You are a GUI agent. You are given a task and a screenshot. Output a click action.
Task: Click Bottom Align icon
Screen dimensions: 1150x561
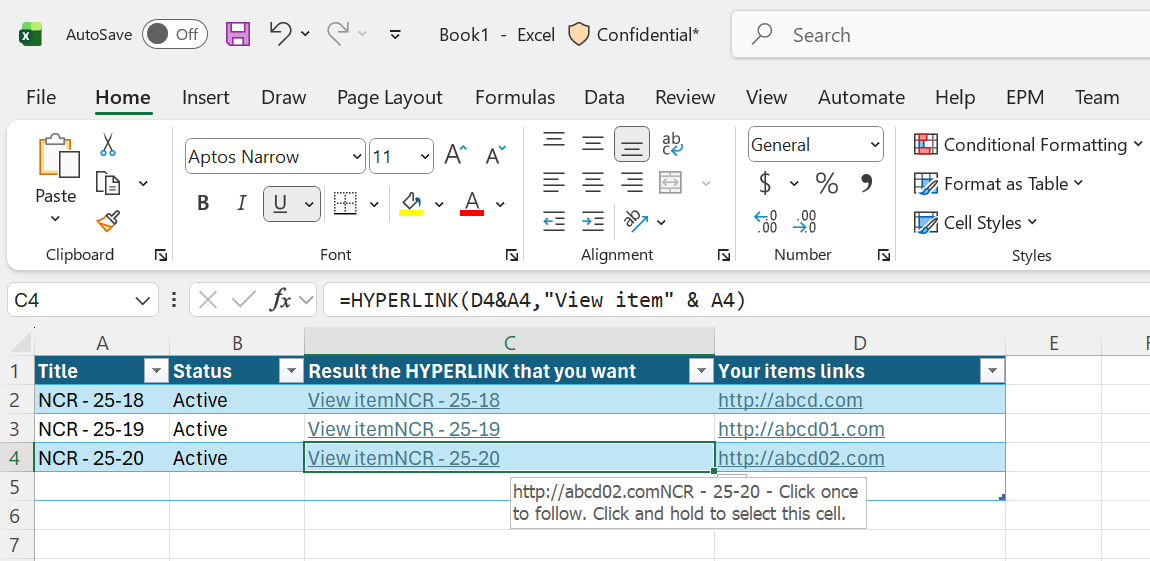(x=631, y=144)
